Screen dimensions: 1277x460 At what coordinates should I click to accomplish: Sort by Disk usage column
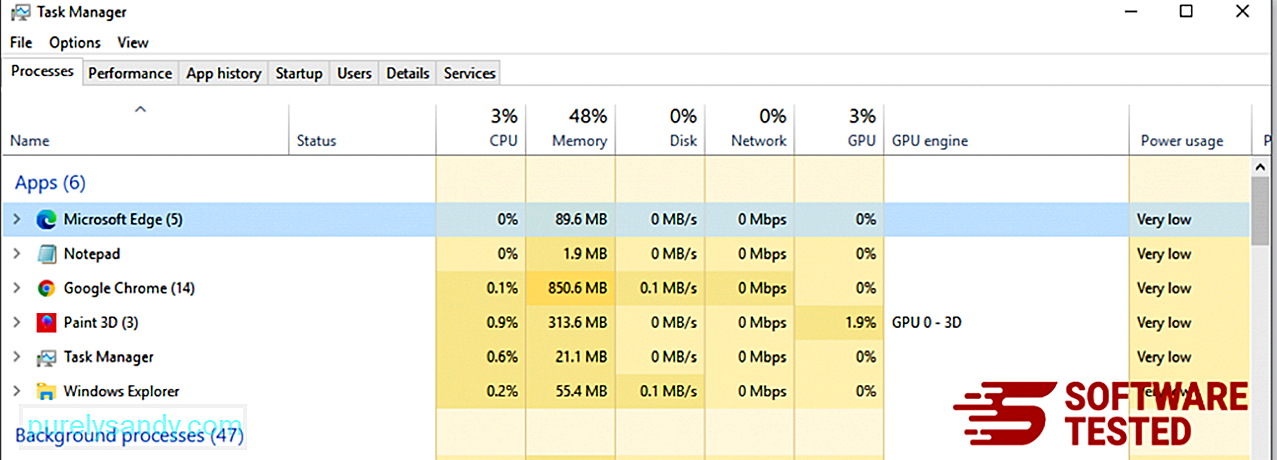click(x=660, y=128)
